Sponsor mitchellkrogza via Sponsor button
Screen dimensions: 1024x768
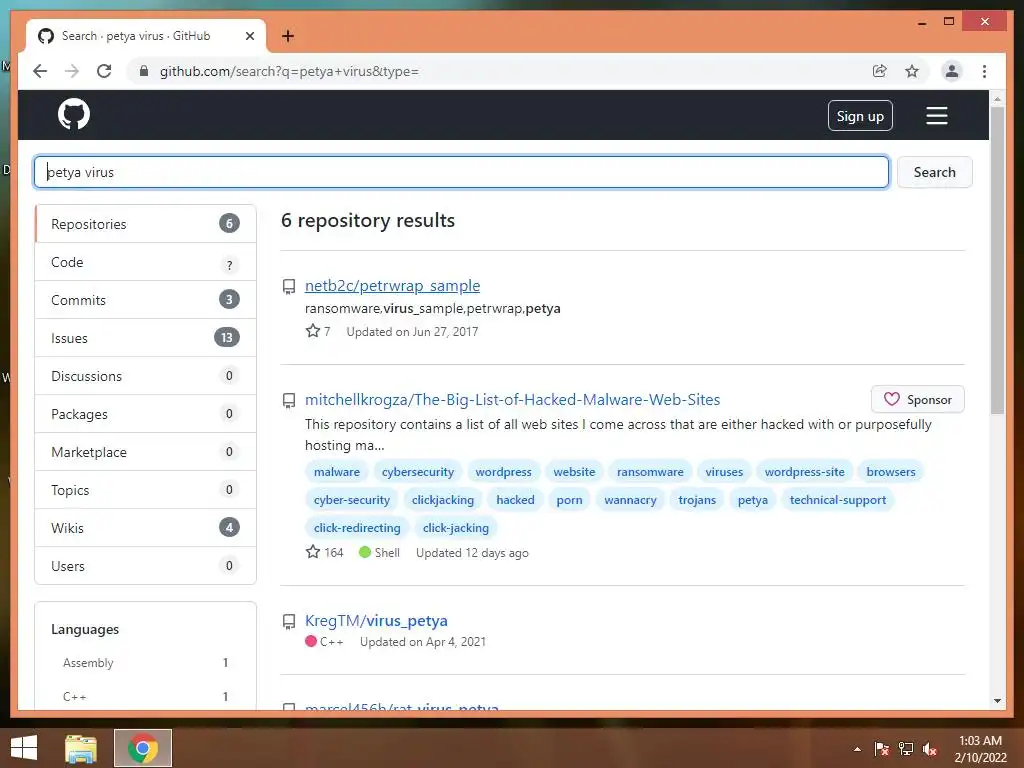pyautogui.click(x=918, y=399)
